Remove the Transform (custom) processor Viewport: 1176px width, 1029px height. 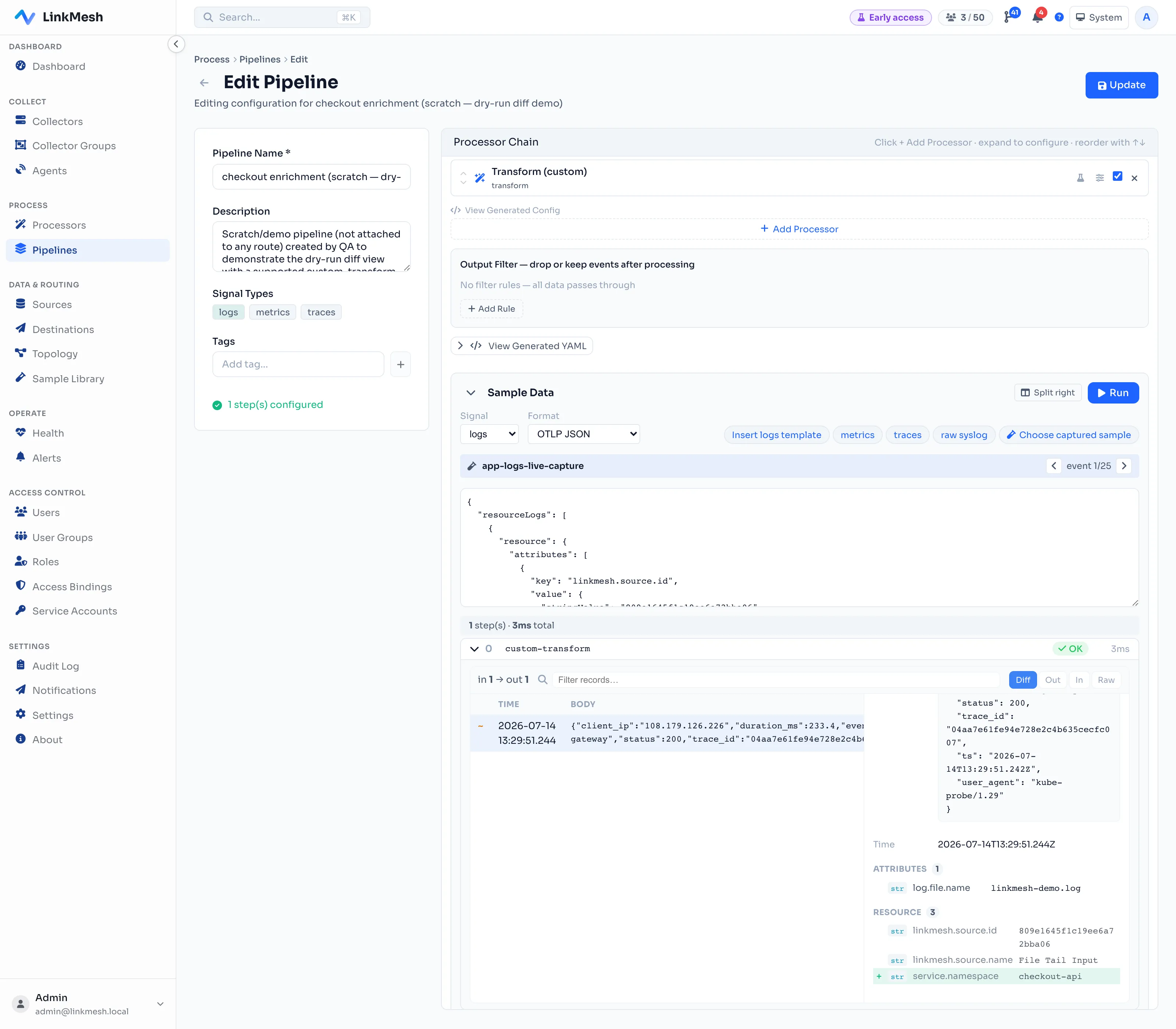[1134, 178]
